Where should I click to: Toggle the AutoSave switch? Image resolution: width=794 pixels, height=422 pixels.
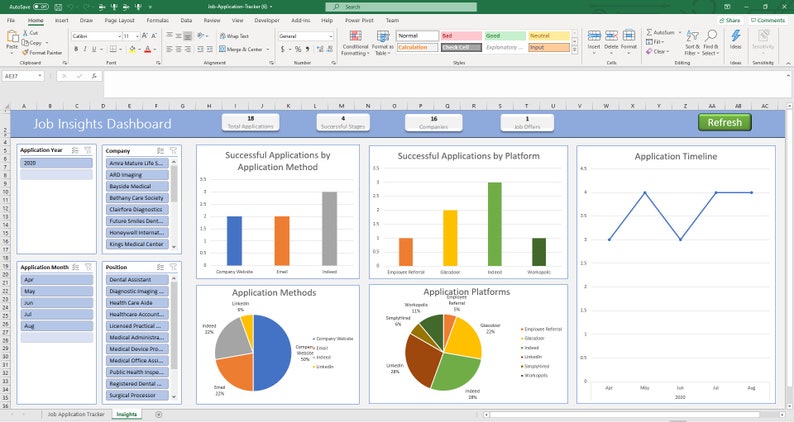41,7
